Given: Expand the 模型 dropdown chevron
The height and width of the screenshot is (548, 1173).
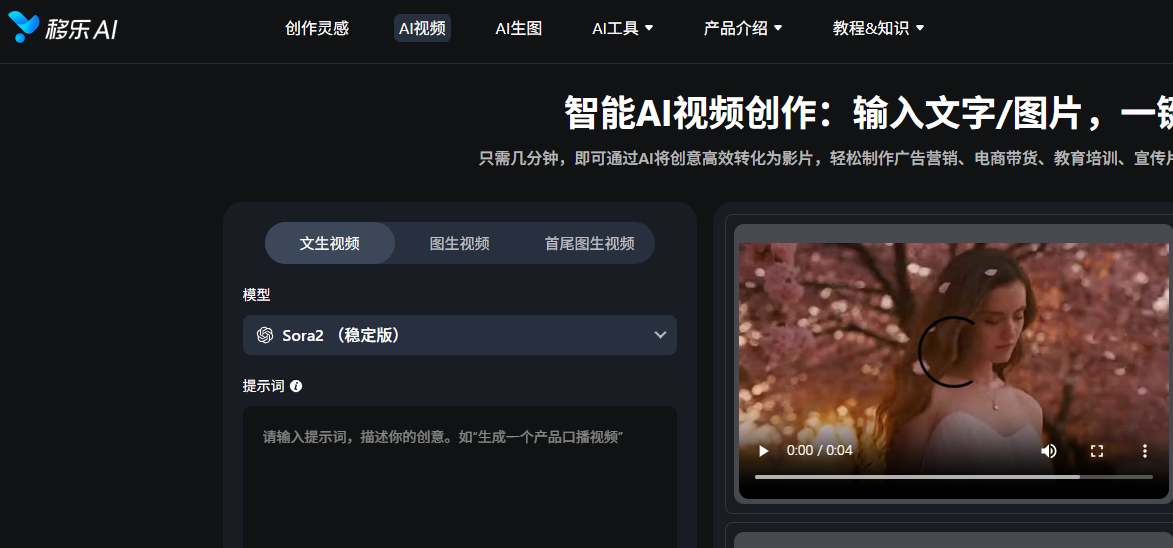Looking at the screenshot, I should [660, 335].
